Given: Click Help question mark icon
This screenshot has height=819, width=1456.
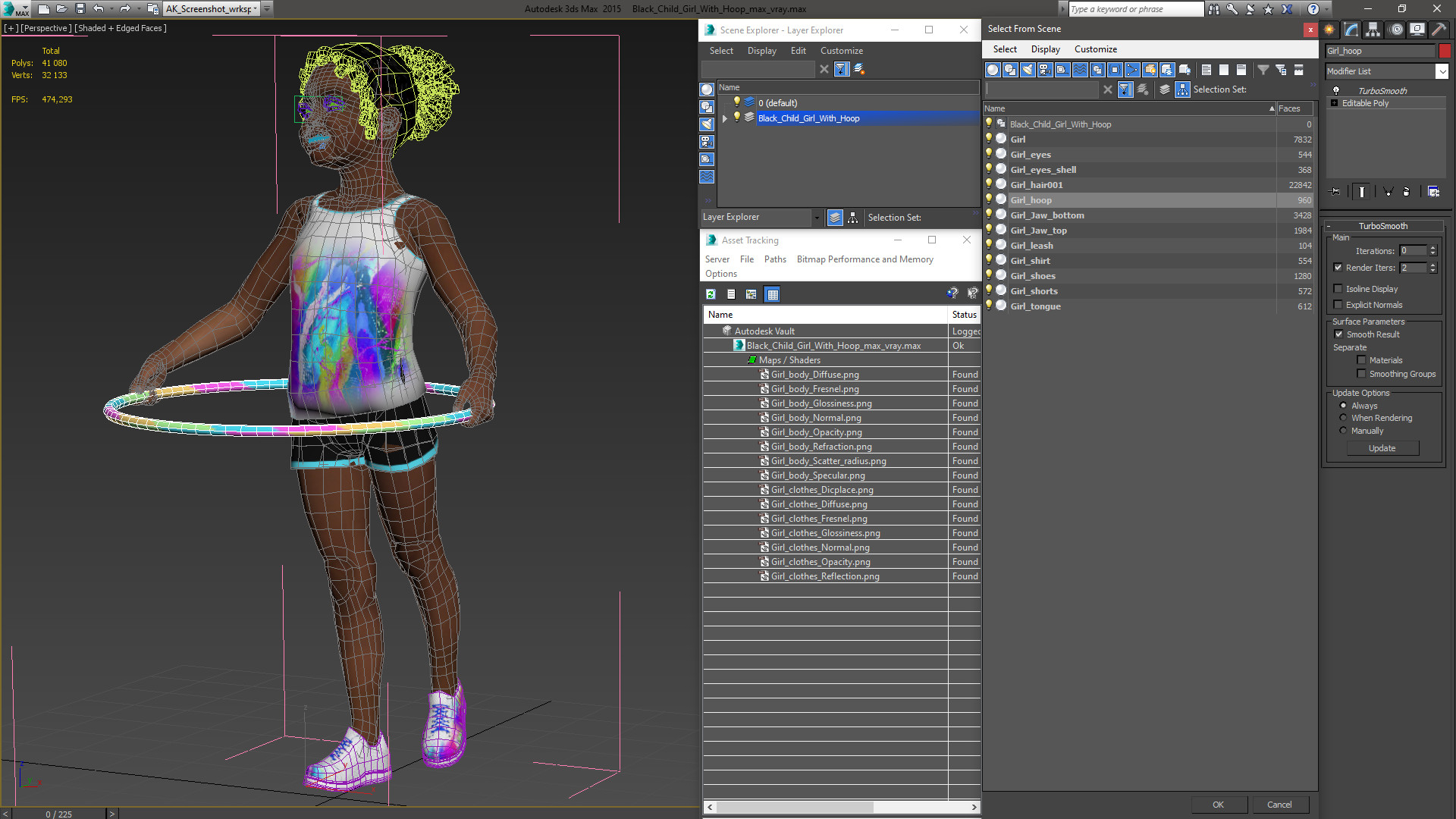Looking at the screenshot, I should coord(1313,9).
